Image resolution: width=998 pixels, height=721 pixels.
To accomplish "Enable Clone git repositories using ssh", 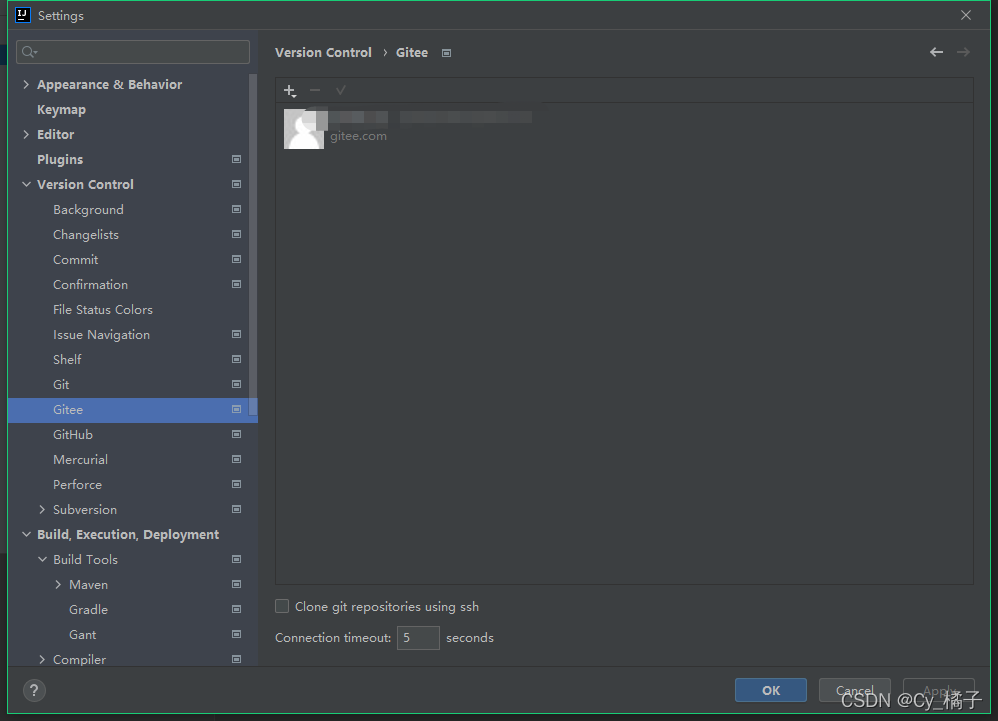I will coord(282,606).
